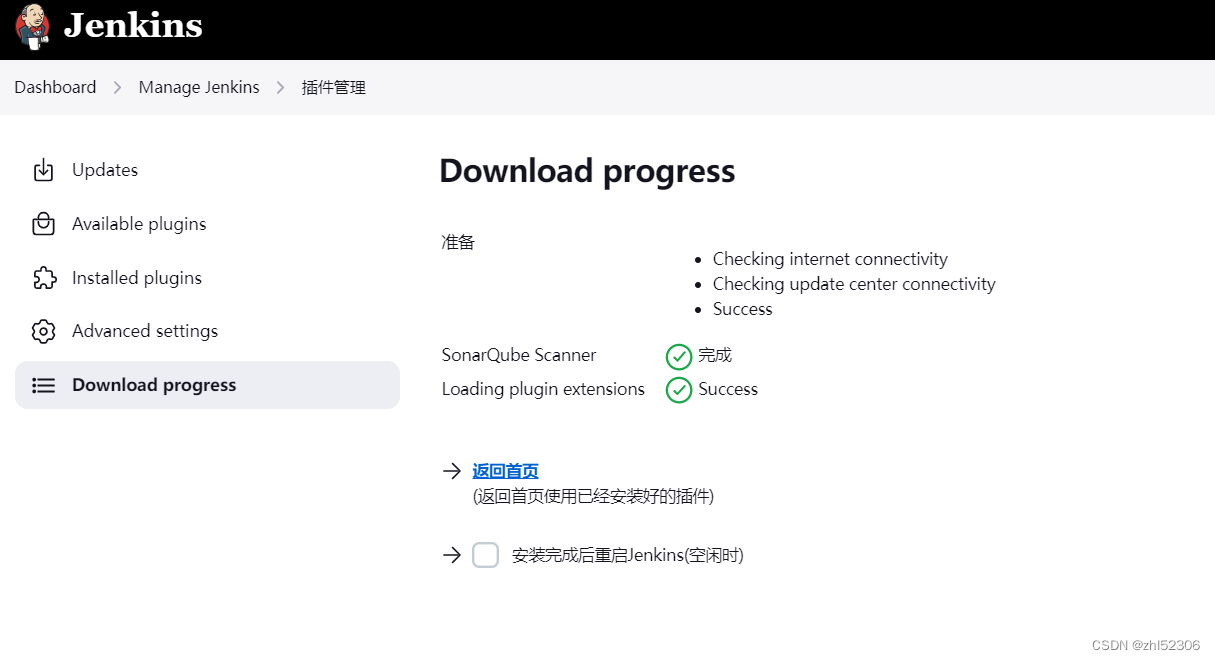Open Manage Jenkins breadcrumb link
Screen dimensions: 1215x660
[199, 87]
